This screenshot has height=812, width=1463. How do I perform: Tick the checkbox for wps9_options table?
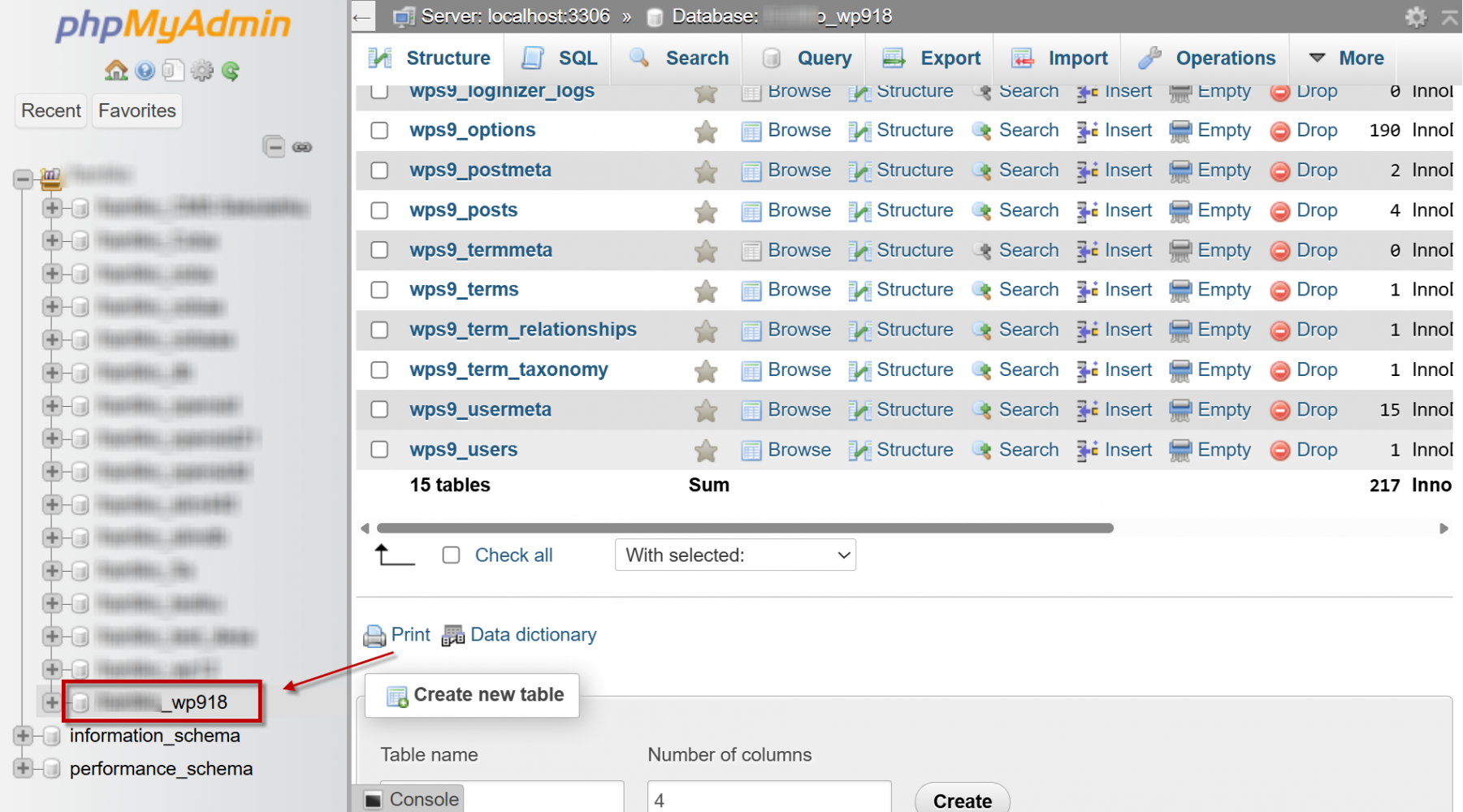point(379,131)
